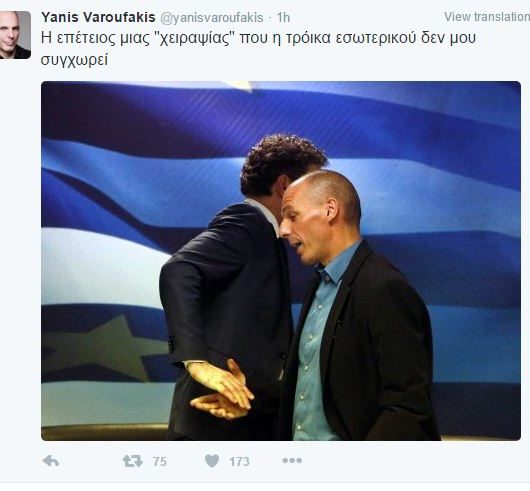Click the 1h timestamp of the tweet
This screenshot has height=491, width=530.
point(283,18)
